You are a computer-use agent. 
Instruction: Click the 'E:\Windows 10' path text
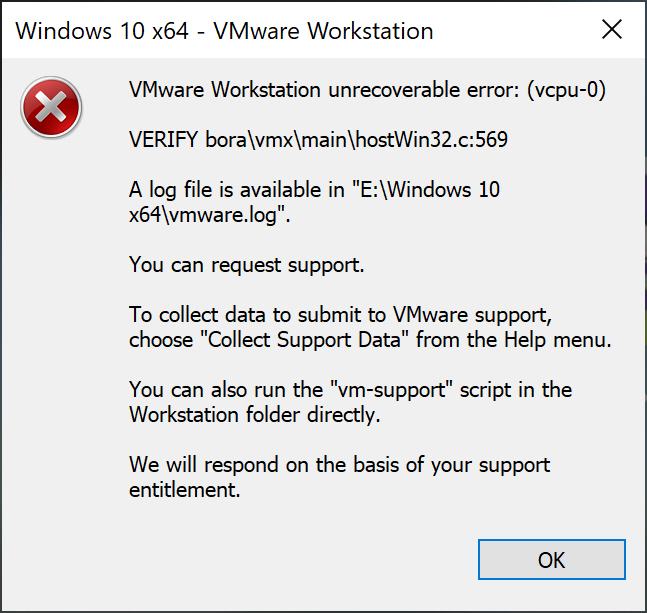point(430,190)
